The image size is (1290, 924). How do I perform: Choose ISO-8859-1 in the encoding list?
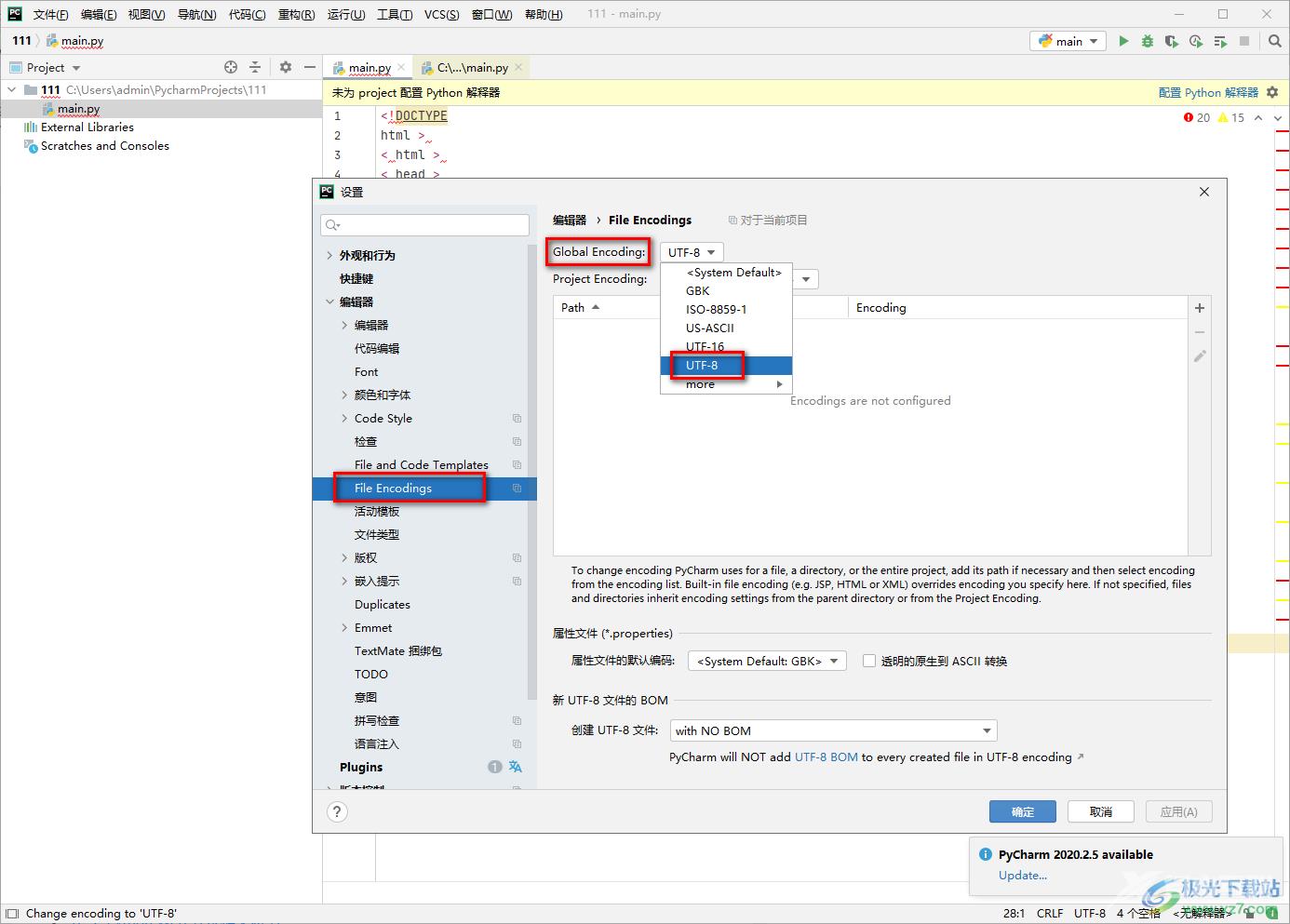[x=726, y=309]
